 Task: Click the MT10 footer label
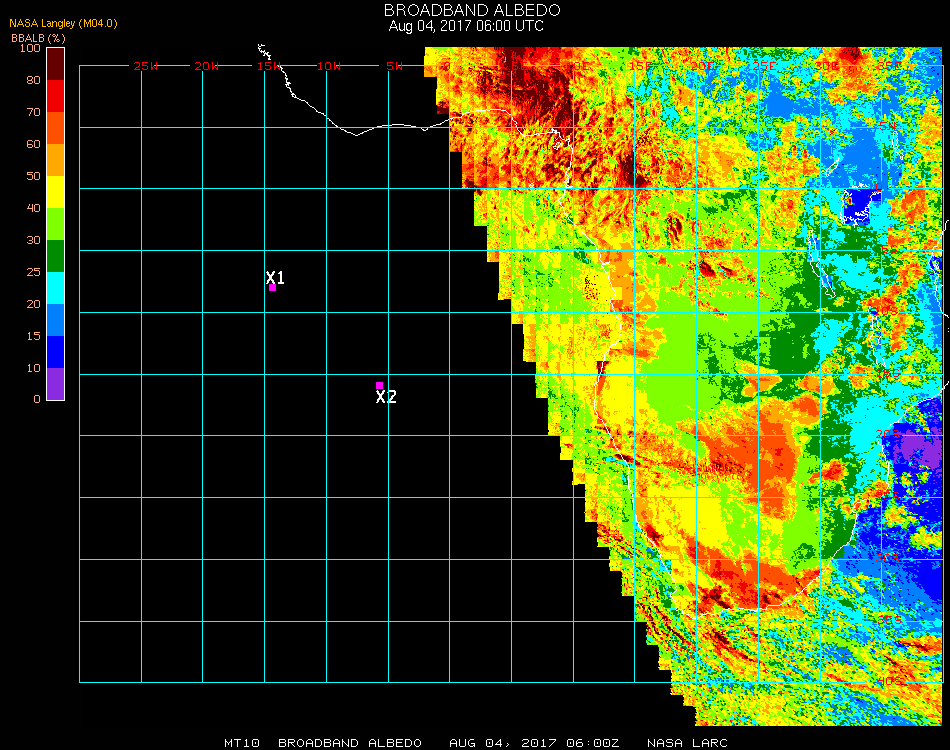click(243, 743)
